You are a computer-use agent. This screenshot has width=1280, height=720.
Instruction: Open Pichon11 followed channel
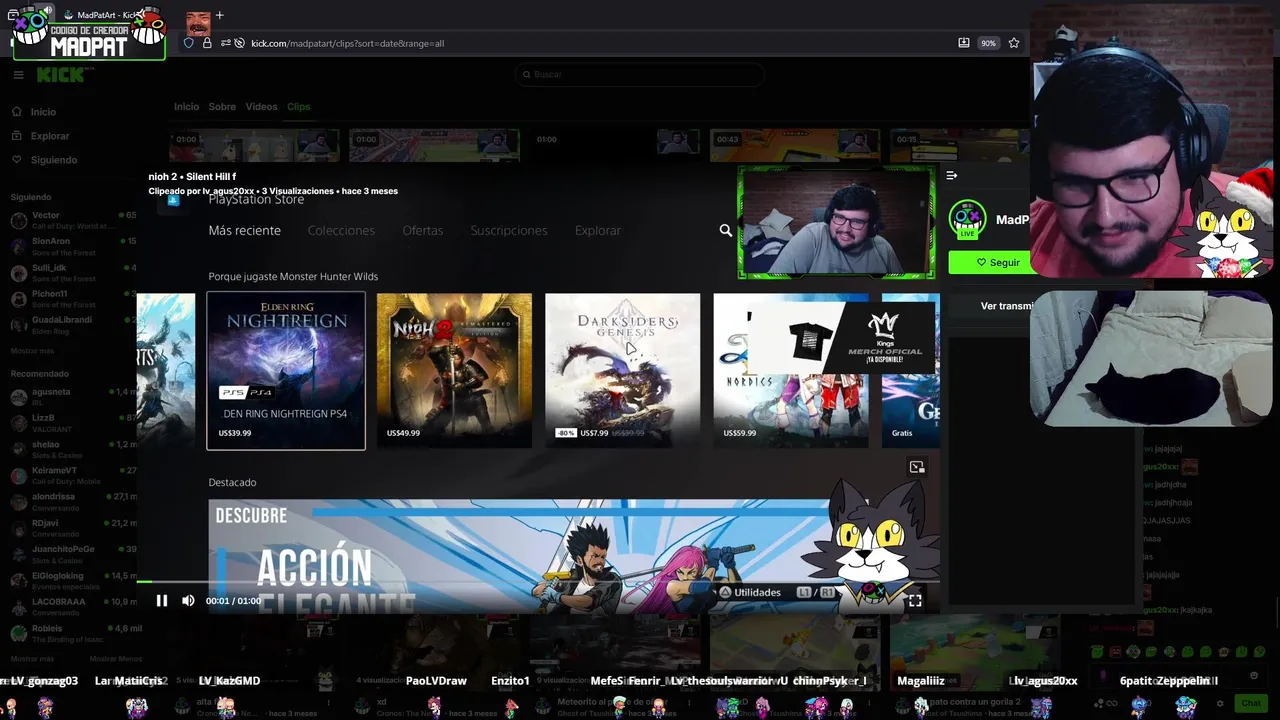tap(73, 299)
